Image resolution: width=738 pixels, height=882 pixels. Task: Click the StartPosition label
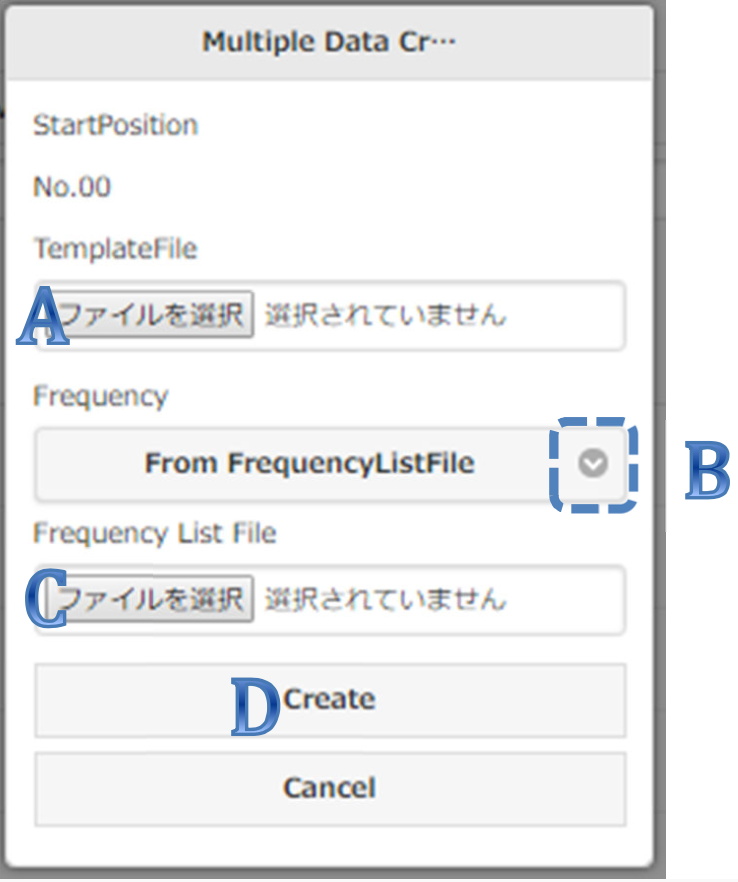[115, 125]
